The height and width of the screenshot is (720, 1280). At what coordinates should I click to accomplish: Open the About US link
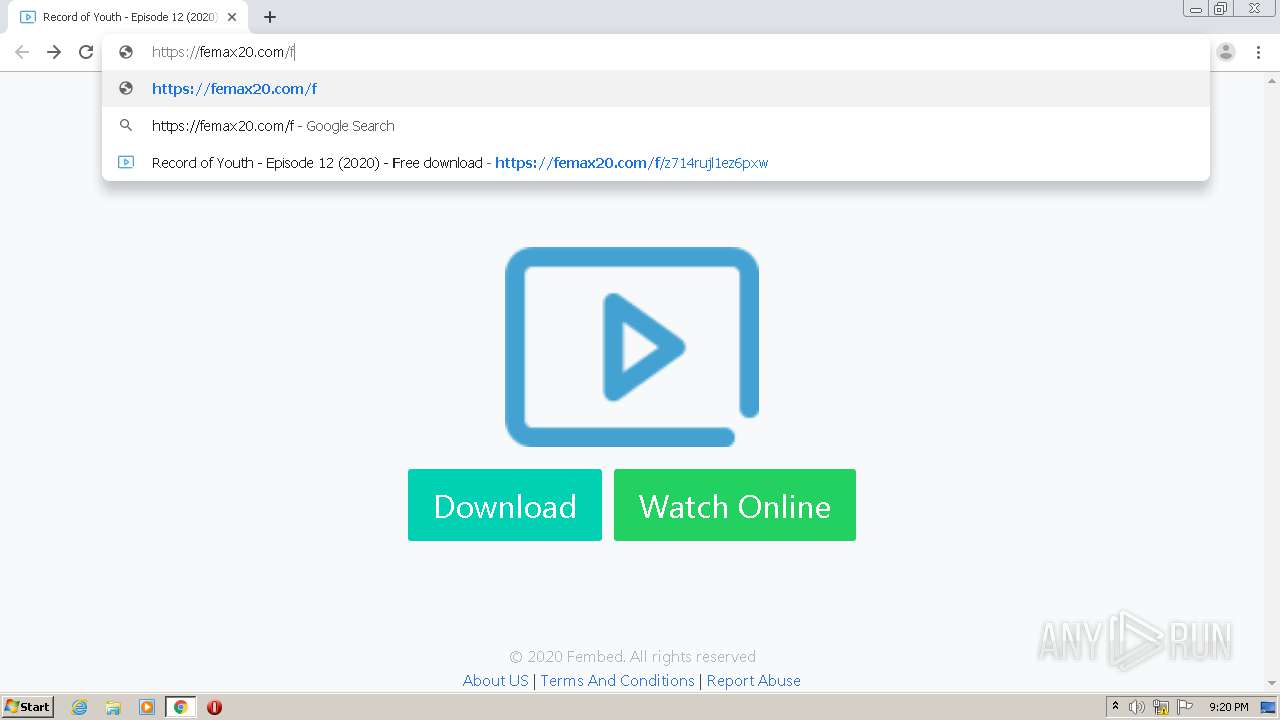(495, 680)
